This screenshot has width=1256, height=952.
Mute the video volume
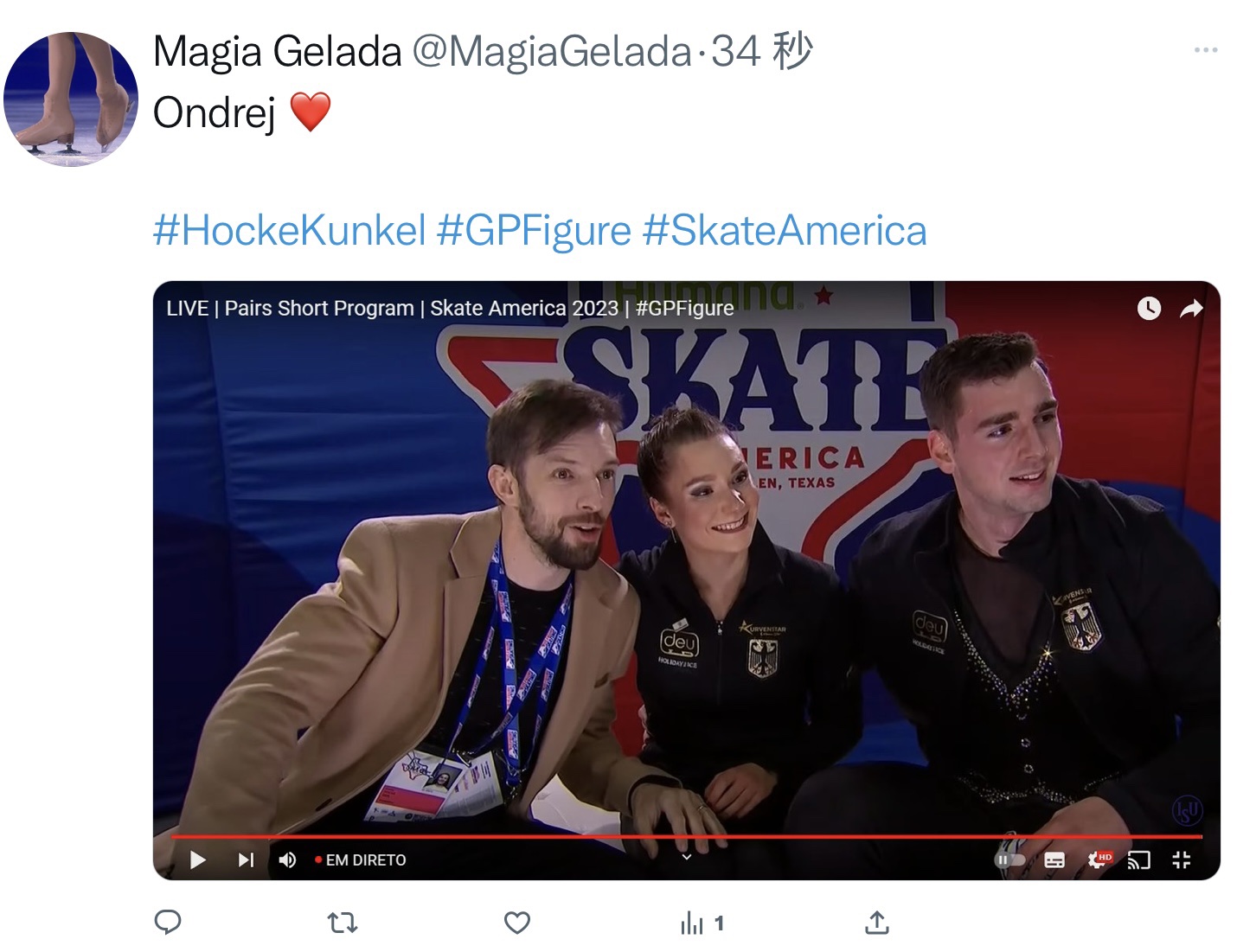click(x=287, y=859)
